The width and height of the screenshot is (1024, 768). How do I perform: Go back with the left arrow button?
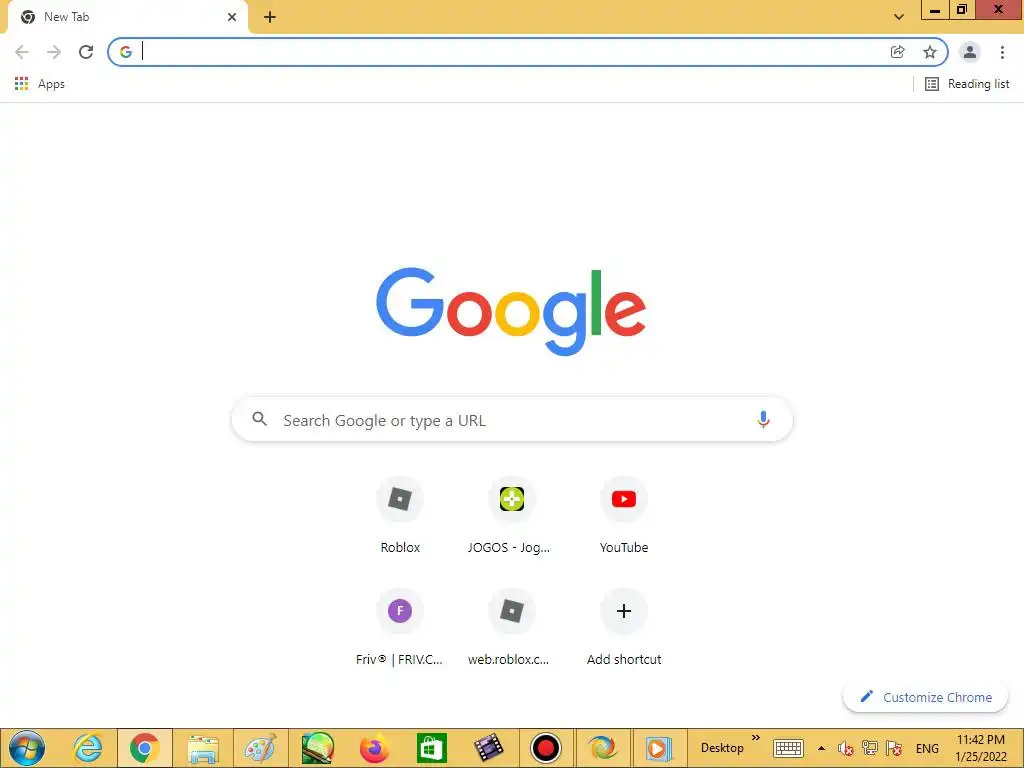[22, 52]
